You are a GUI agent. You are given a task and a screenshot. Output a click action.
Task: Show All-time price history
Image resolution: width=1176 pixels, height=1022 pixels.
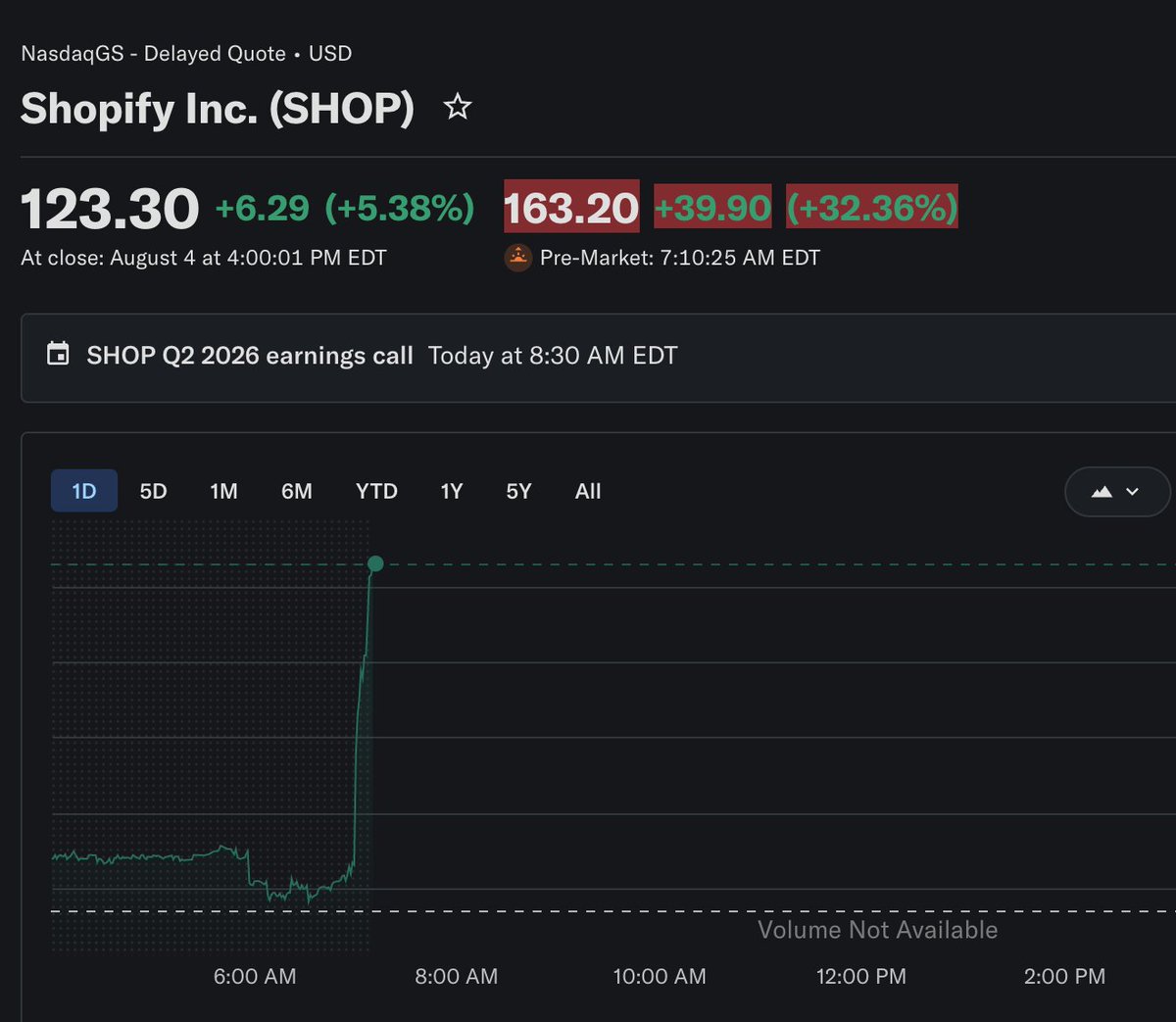tap(588, 491)
